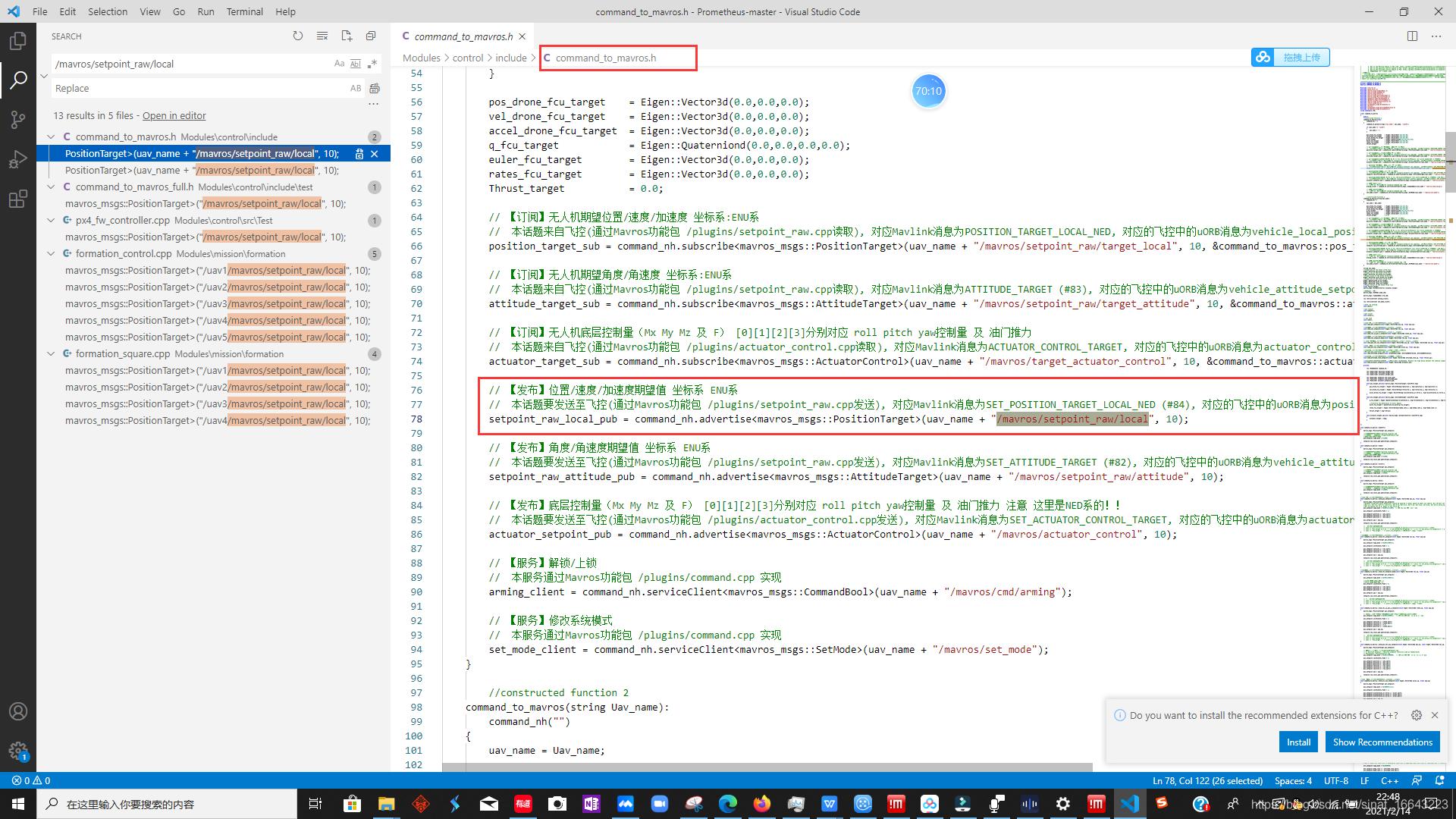Enable Match Case in the search box
1456x819 pixels.
(x=339, y=64)
